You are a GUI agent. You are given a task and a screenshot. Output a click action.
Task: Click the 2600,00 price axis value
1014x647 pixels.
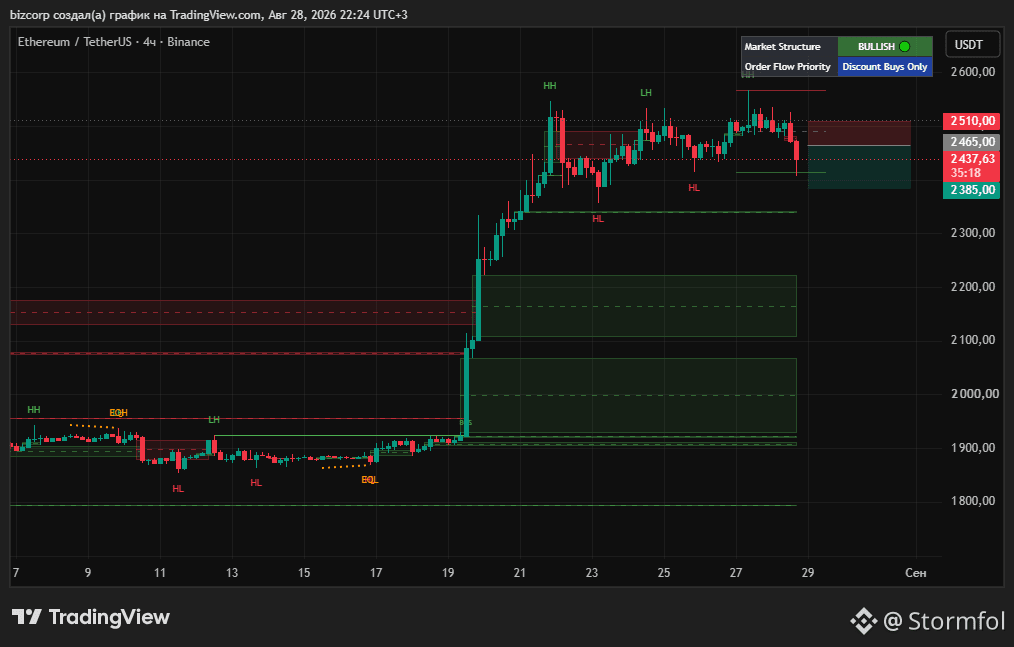[x=973, y=72]
